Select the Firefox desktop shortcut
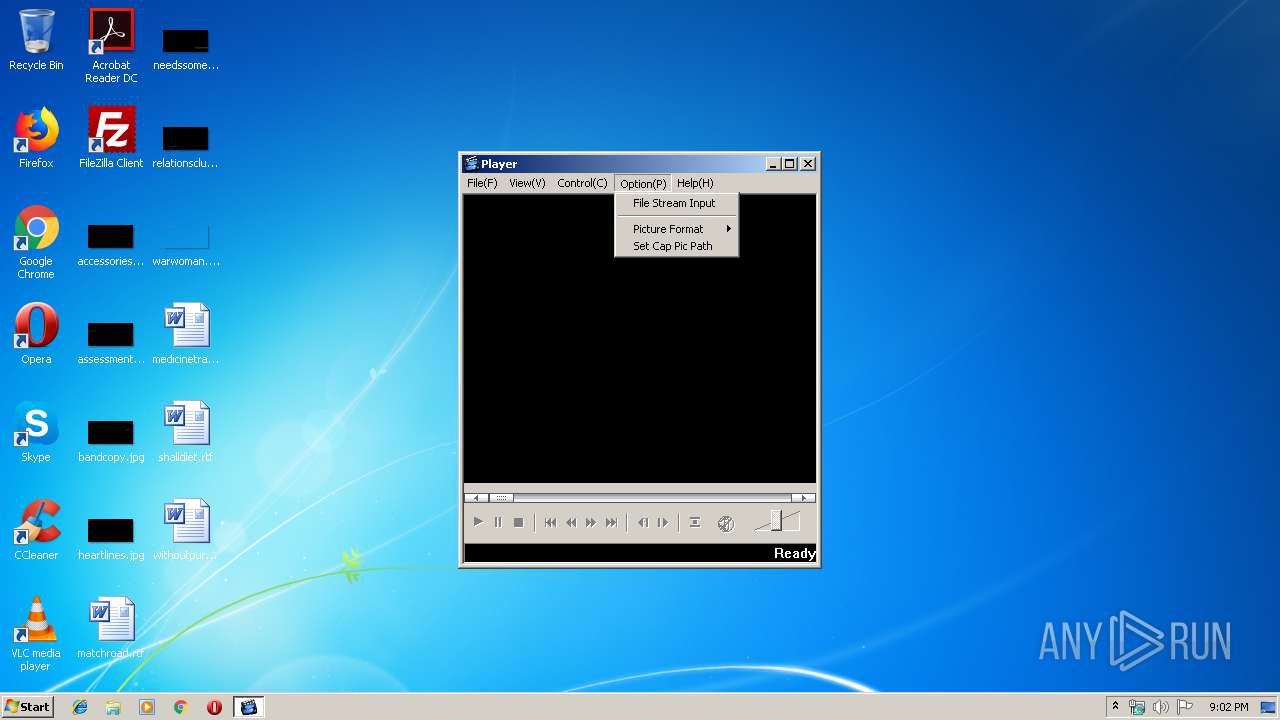Image resolution: width=1280 pixels, height=720 pixels. point(36,138)
